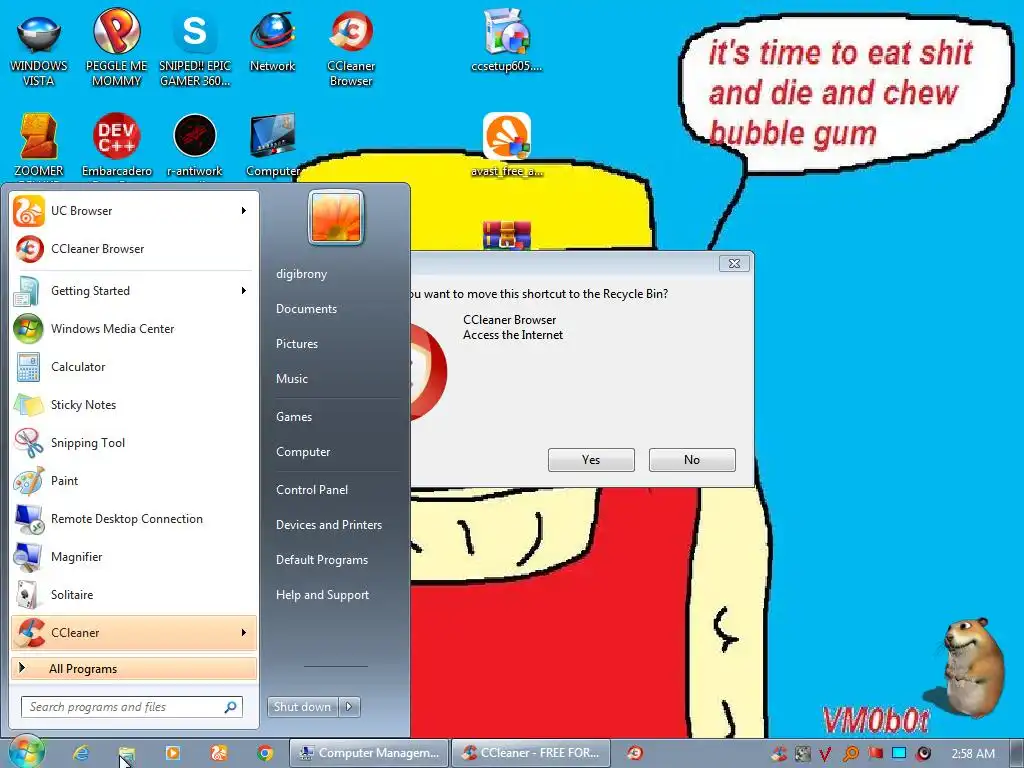Click the red V tray icon
Image resolution: width=1024 pixels, height=768 pixels.
pyautogui.click(x=825, y=754)
